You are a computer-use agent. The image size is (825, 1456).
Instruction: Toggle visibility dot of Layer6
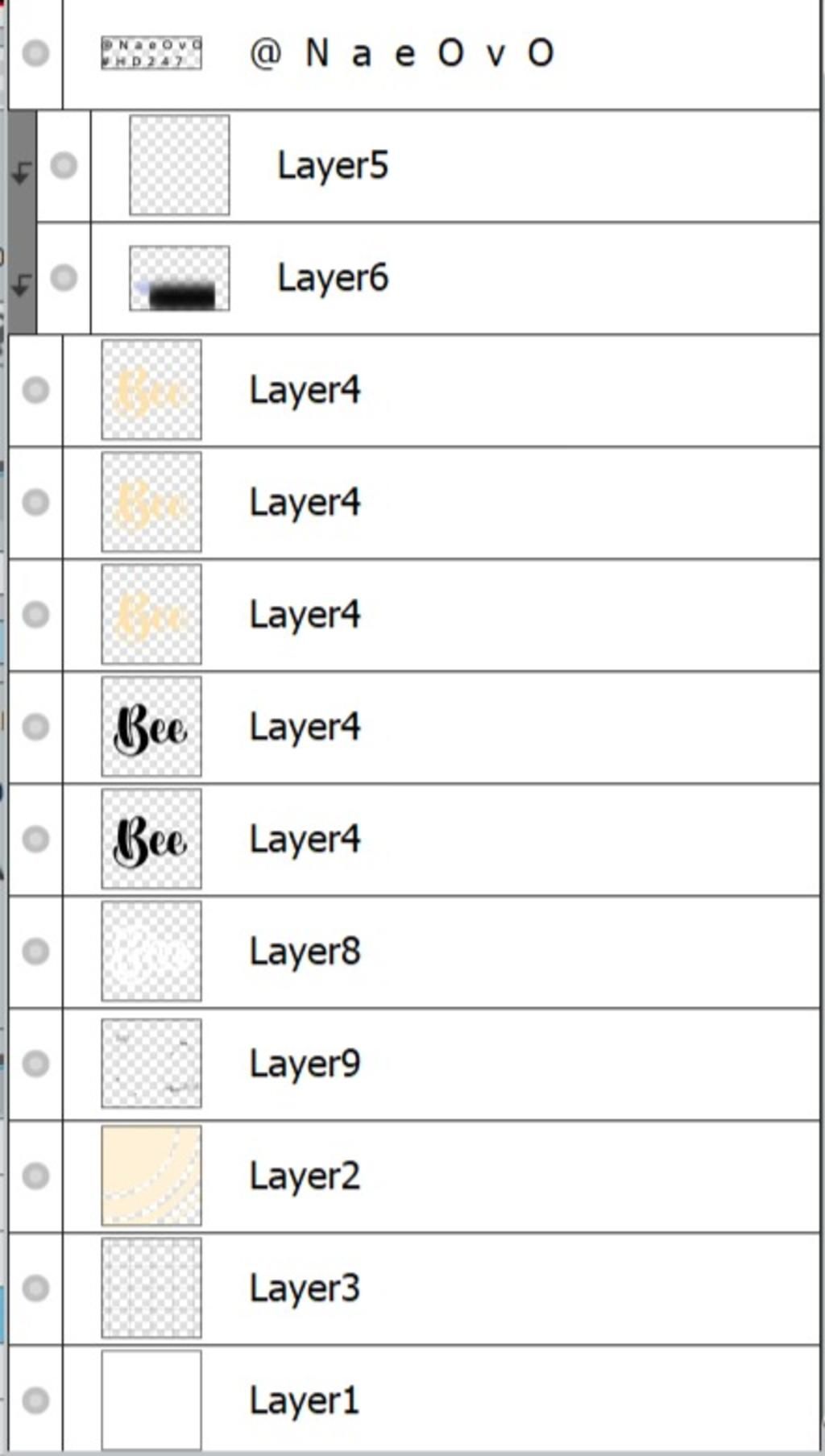(64, 277)
